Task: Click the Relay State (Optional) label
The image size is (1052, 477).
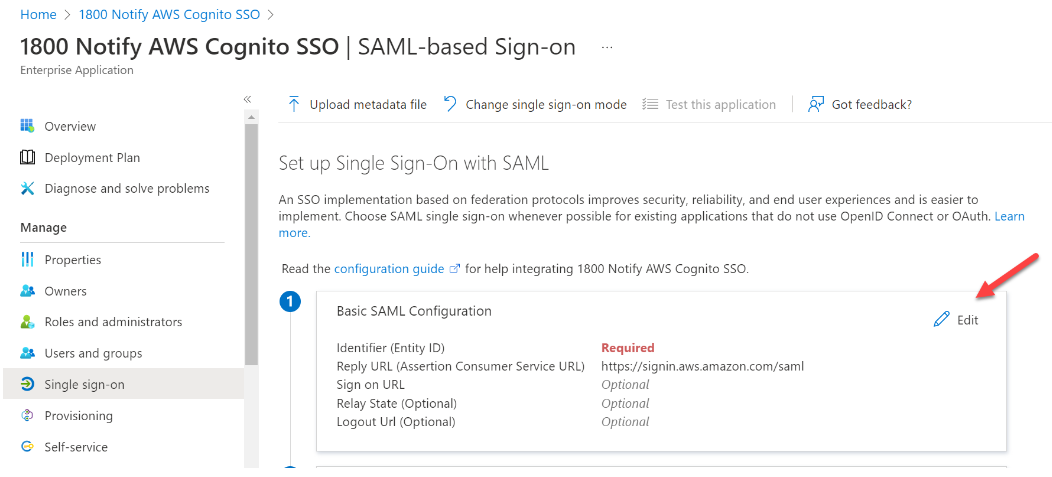Action: (x=397, y=403)
